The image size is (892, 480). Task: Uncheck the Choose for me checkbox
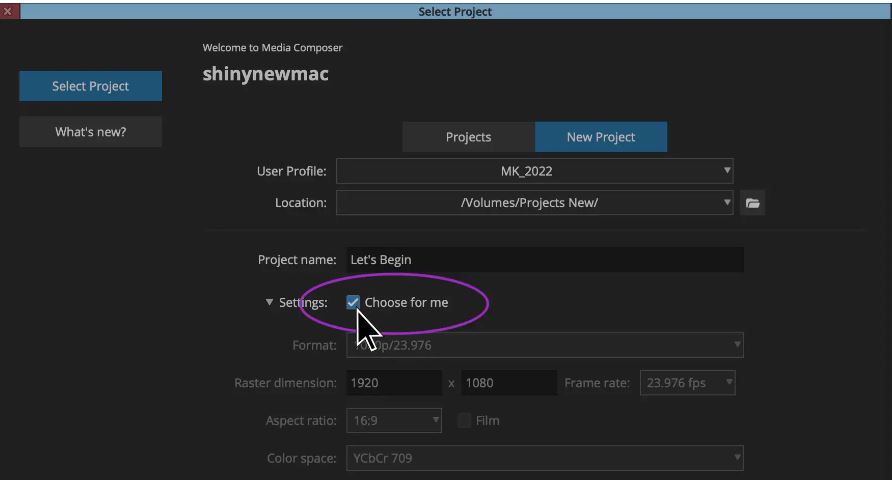point(353,303)
